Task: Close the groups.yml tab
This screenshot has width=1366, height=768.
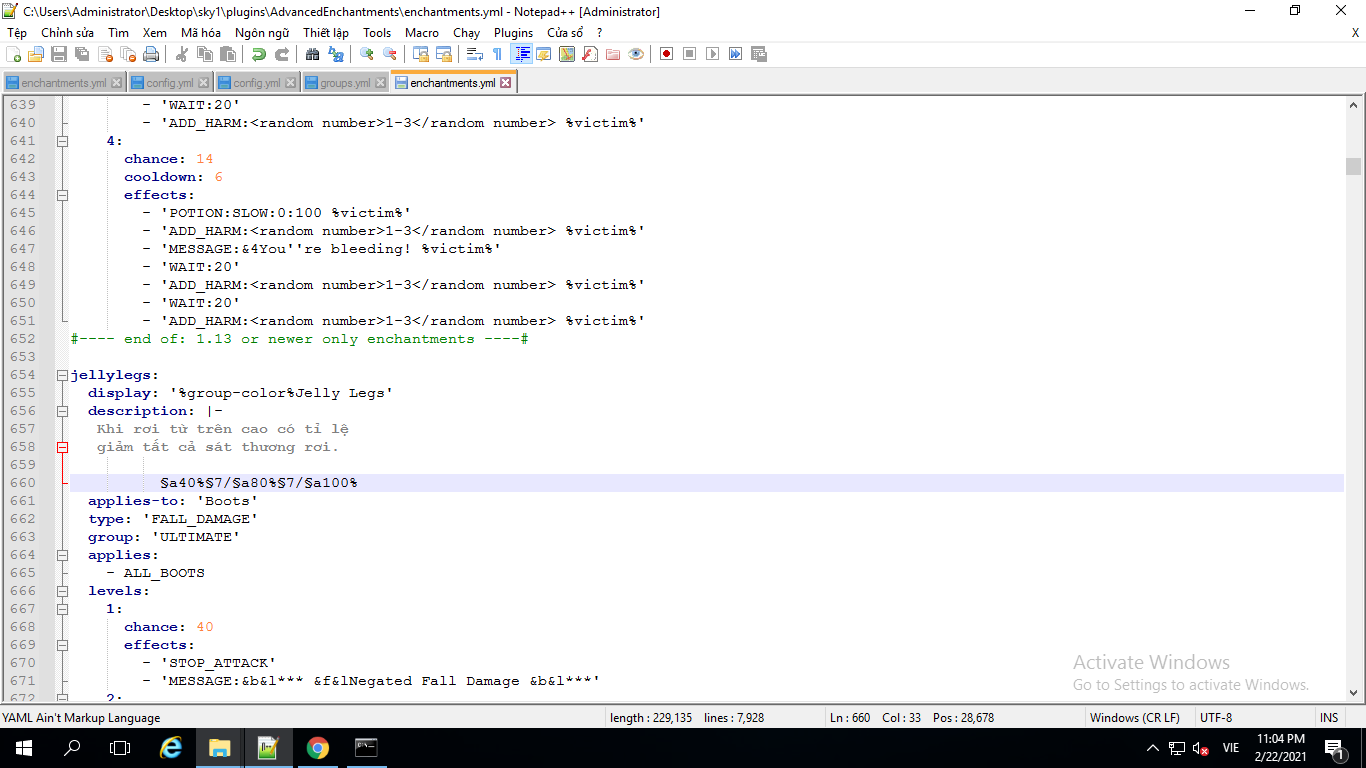Action: 380,83
